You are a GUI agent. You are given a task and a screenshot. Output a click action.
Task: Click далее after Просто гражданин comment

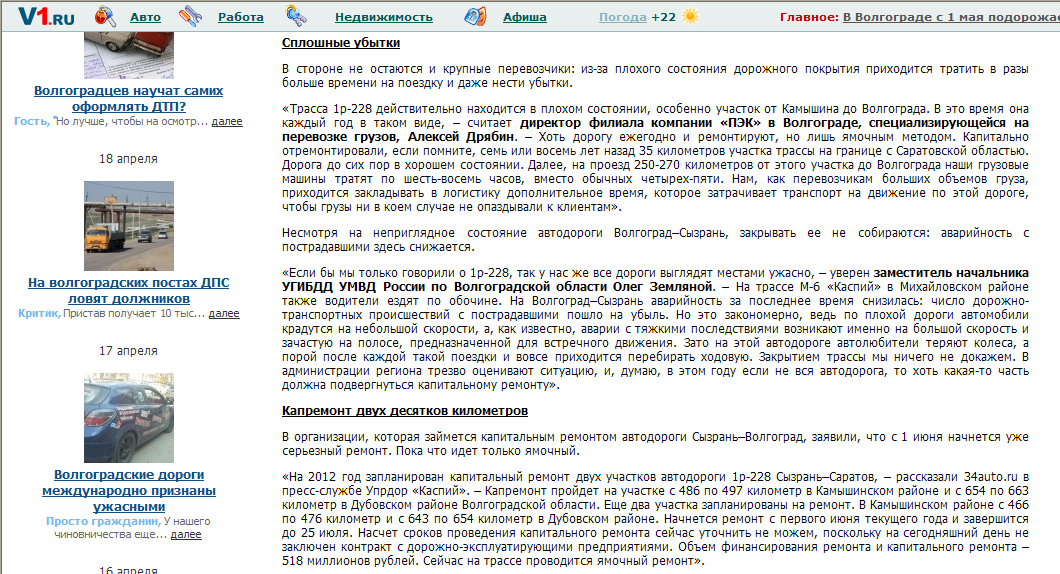point(186,534)
